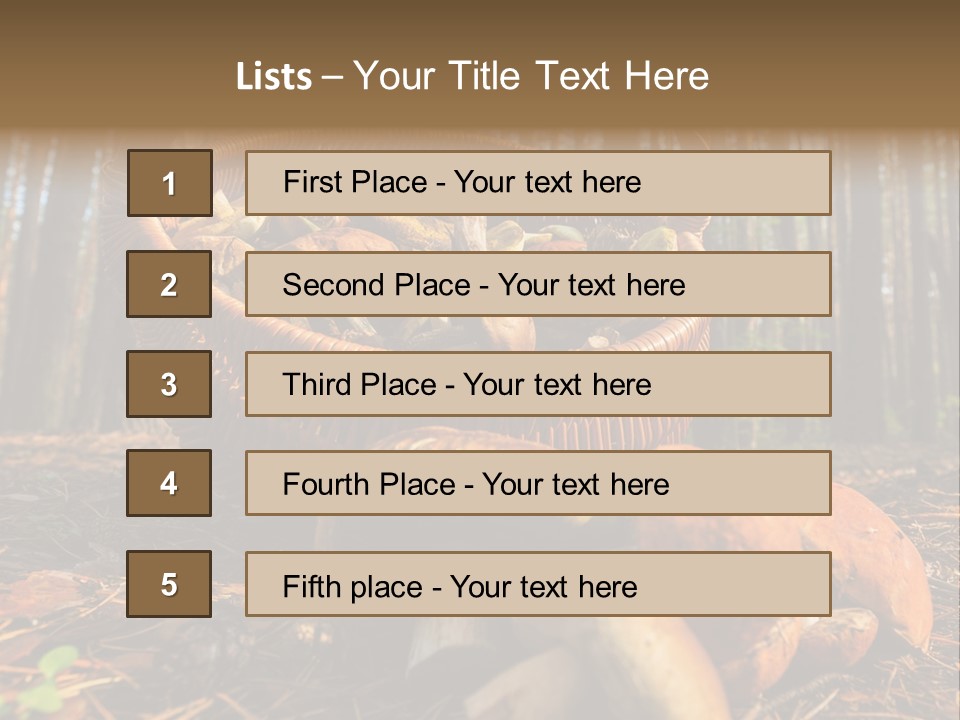Click the number 3 square
The image size is (960, 720).
coord(169,384)
